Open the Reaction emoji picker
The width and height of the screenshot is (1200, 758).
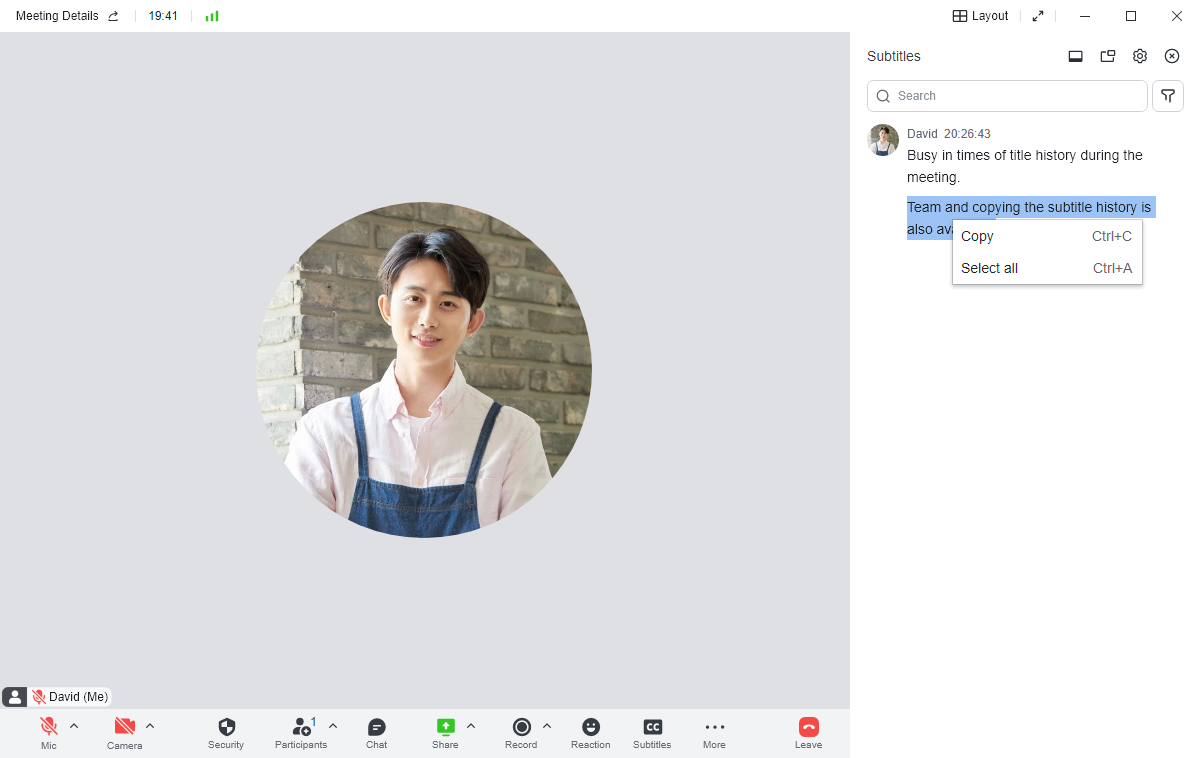590,728
